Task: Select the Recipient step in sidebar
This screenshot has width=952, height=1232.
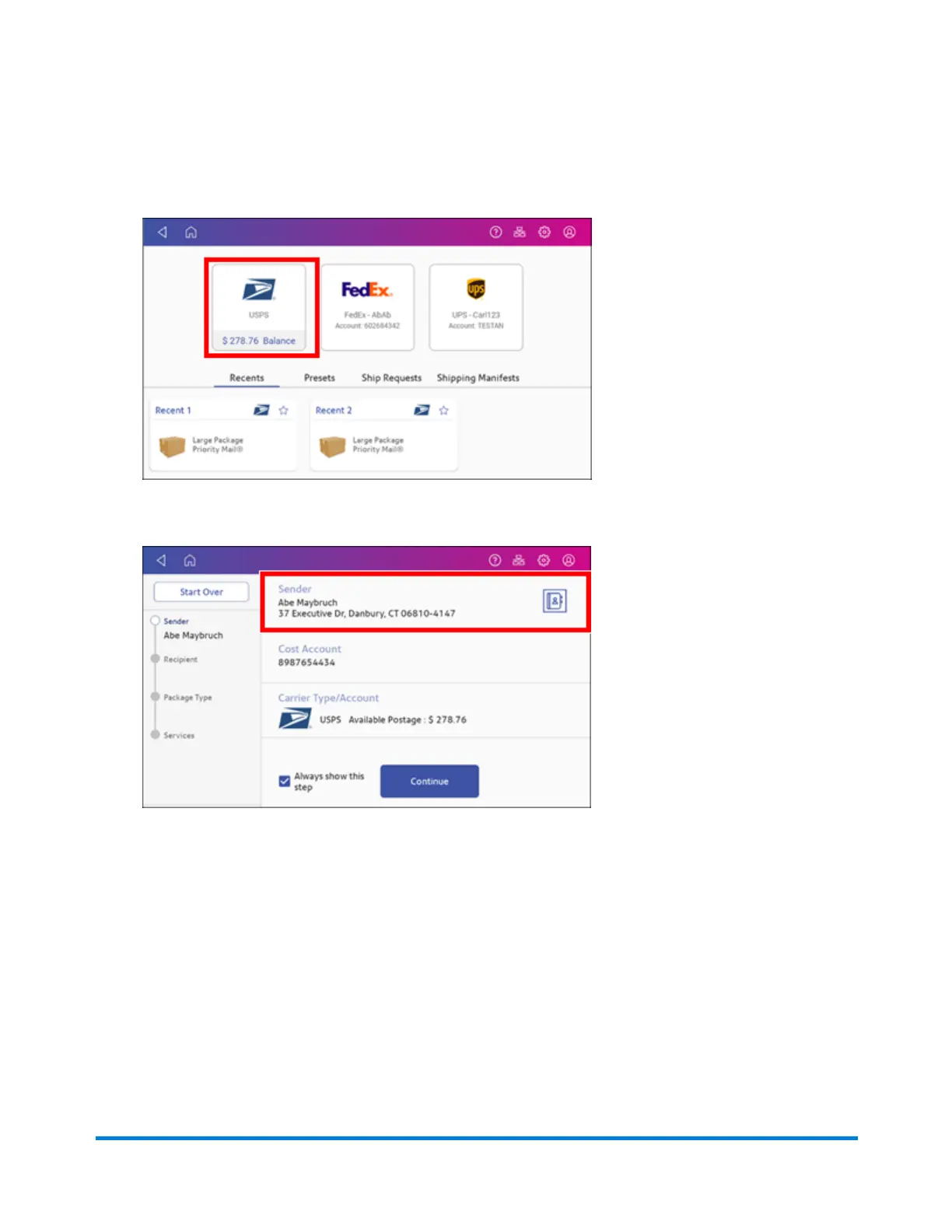Action: (x=180, y=660)
